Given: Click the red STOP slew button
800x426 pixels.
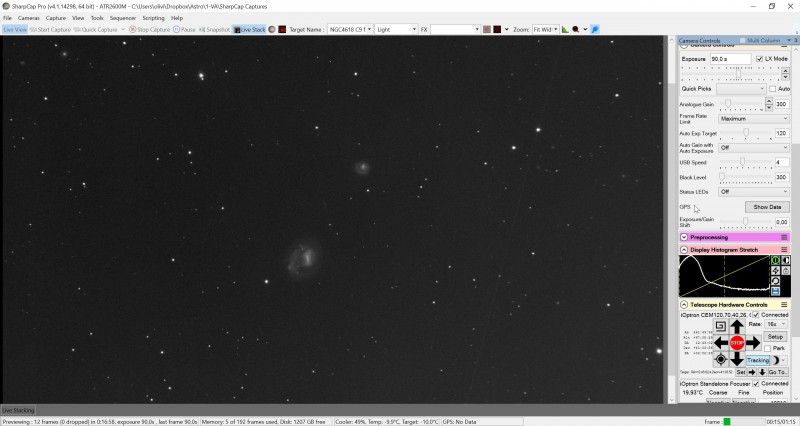Looking at the screenshot, I should [x=737, y=343].
